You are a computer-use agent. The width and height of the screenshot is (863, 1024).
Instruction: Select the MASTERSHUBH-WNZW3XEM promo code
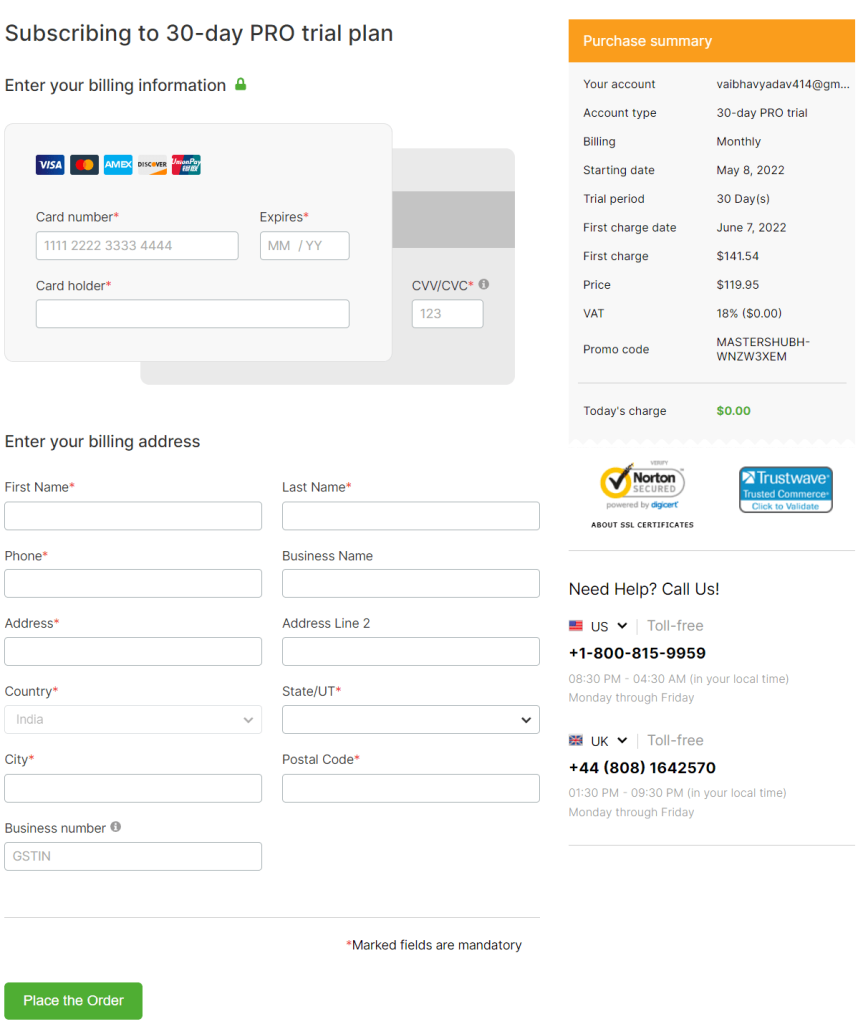(762, 349)
